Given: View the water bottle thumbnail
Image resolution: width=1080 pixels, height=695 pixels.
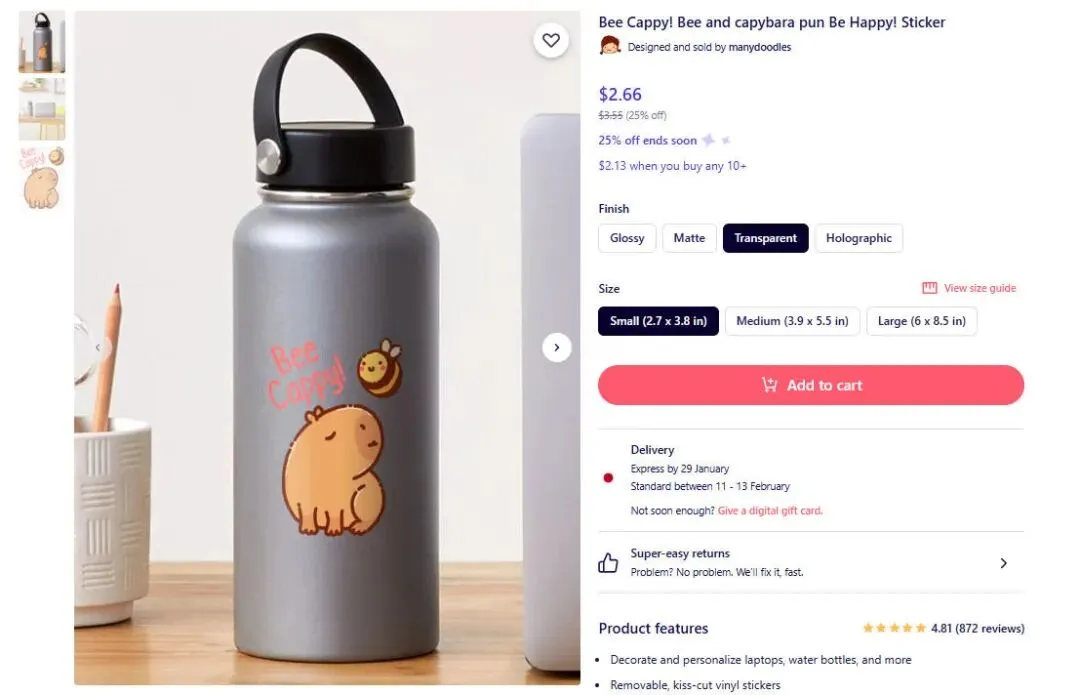Looking at the screenshot, I should (x=42, y=42).
